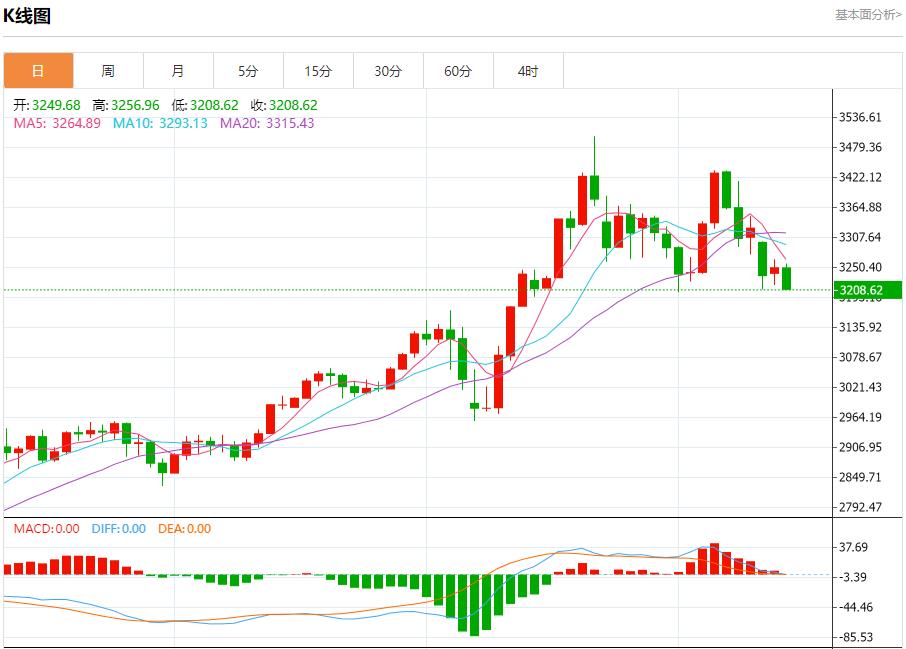The image size is (906, 649).
Task: Click the 开 3249.68 opening price text
Action: [47, 105]
